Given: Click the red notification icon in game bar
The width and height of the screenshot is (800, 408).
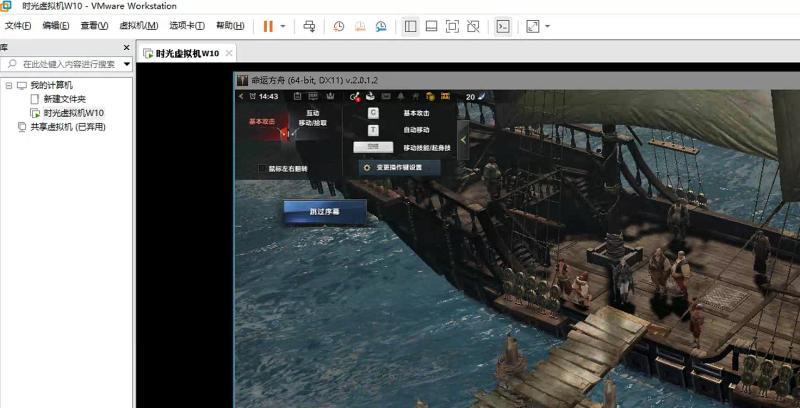Looking at the screenshot, I should coord(355,96).
